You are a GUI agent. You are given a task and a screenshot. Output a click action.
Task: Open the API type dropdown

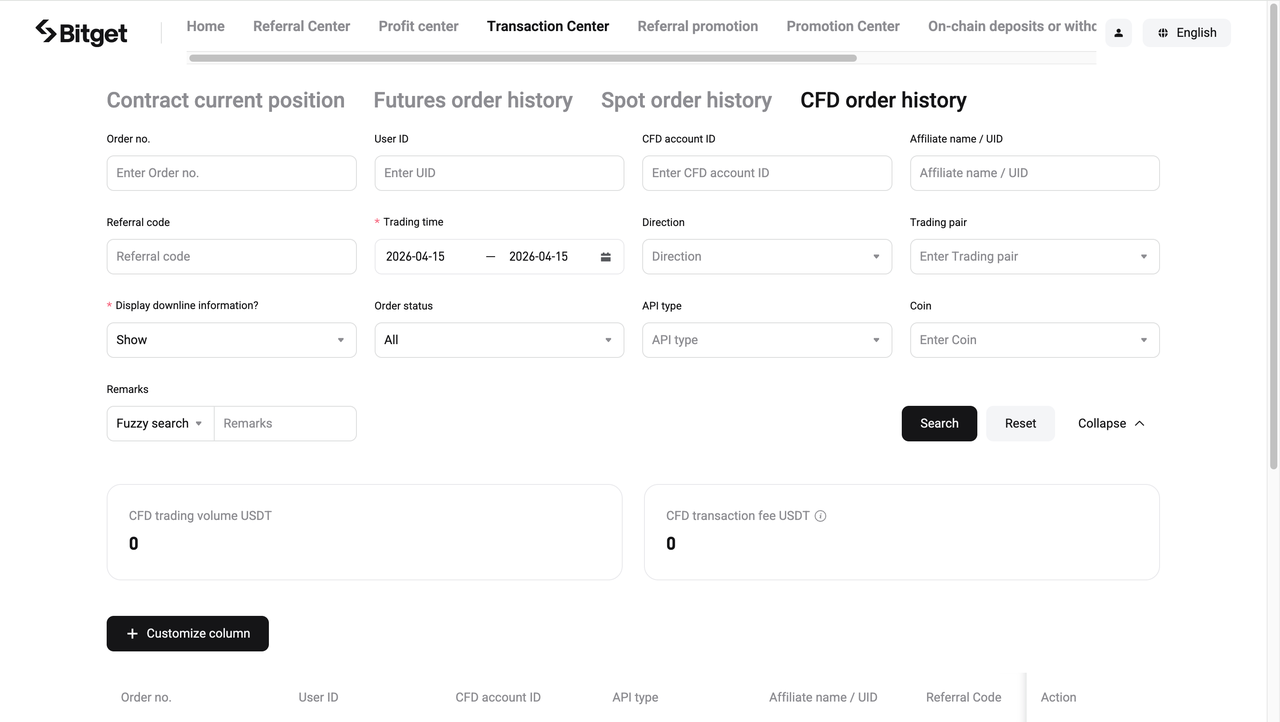point(766,339)
